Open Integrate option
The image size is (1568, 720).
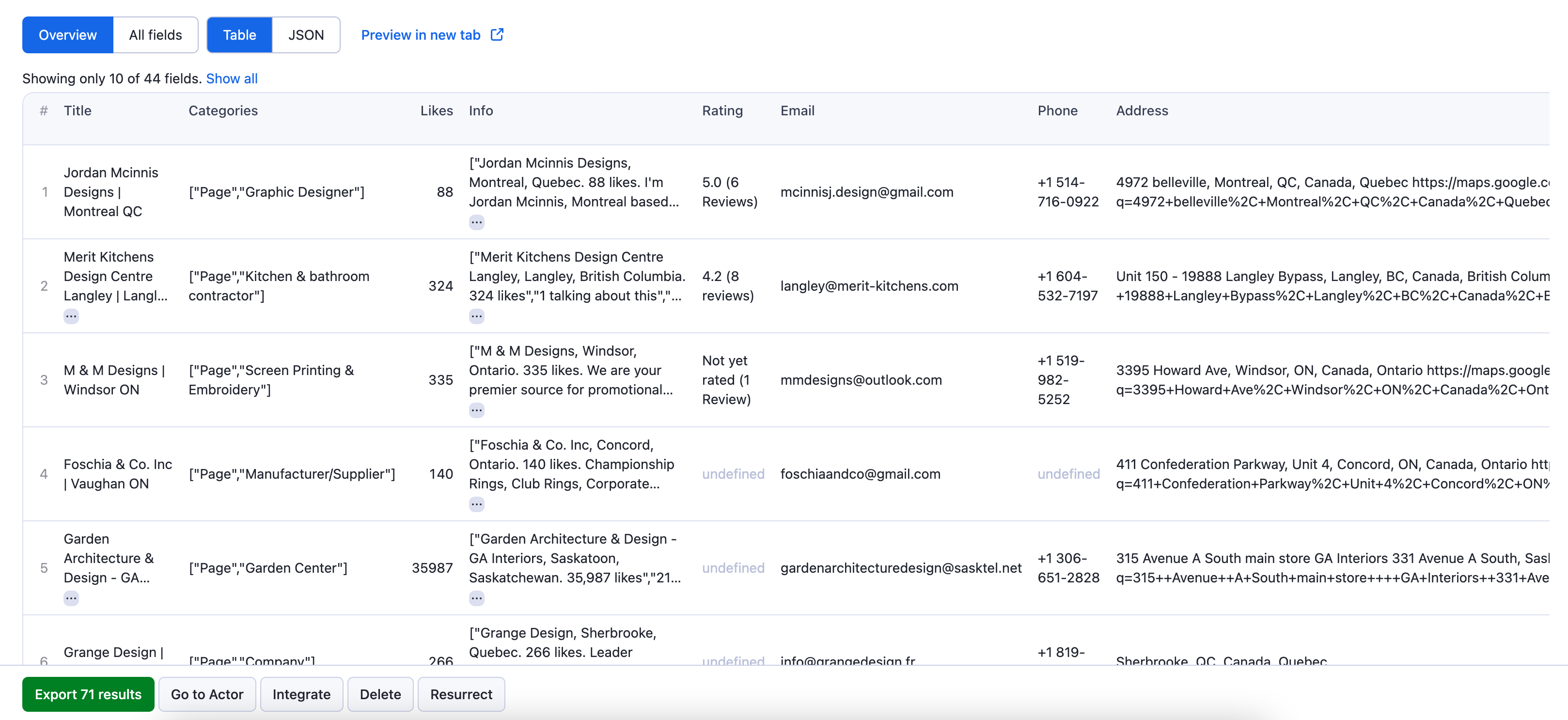[x=302, y=693]
